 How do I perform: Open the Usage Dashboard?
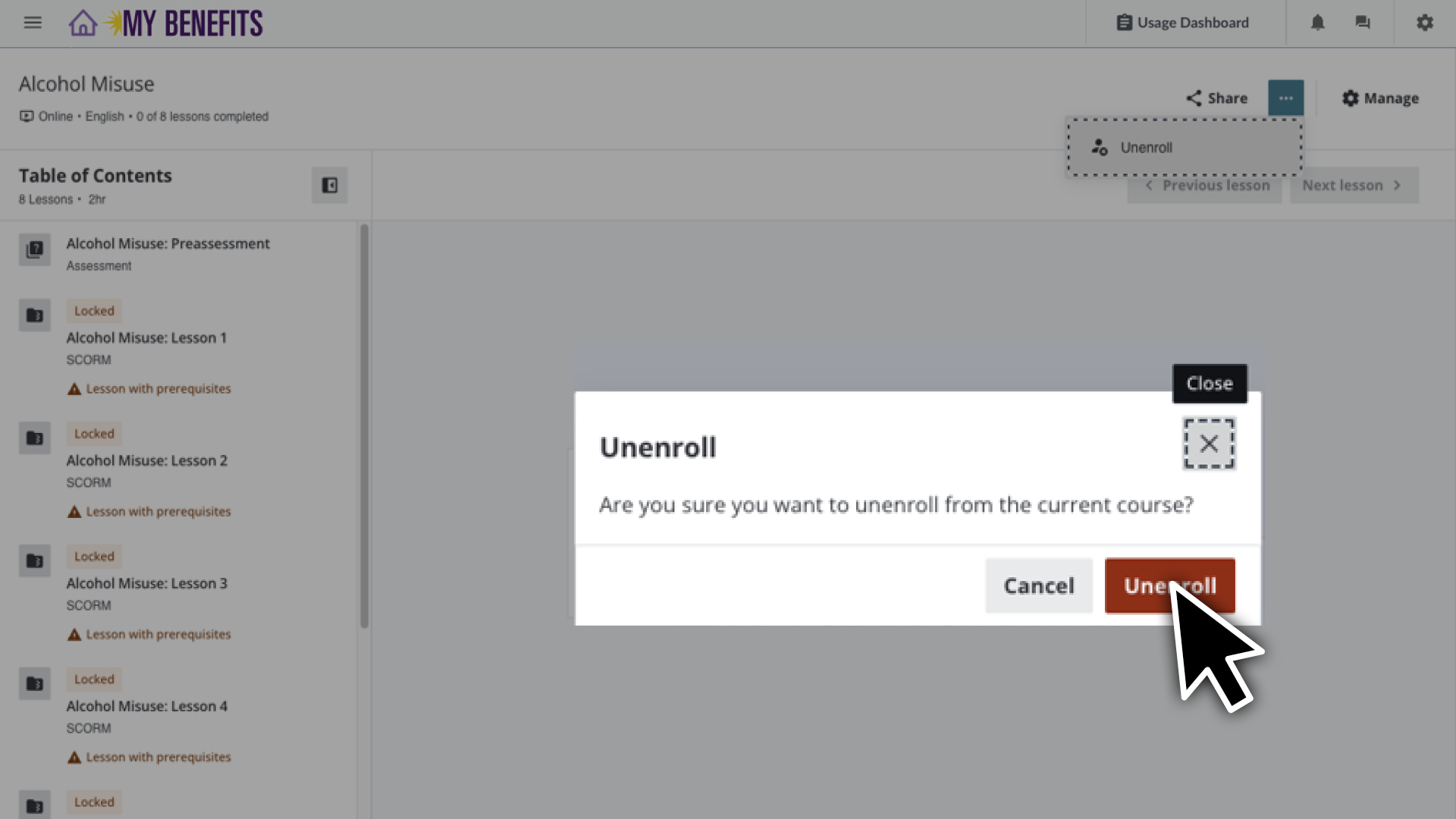1183,23
